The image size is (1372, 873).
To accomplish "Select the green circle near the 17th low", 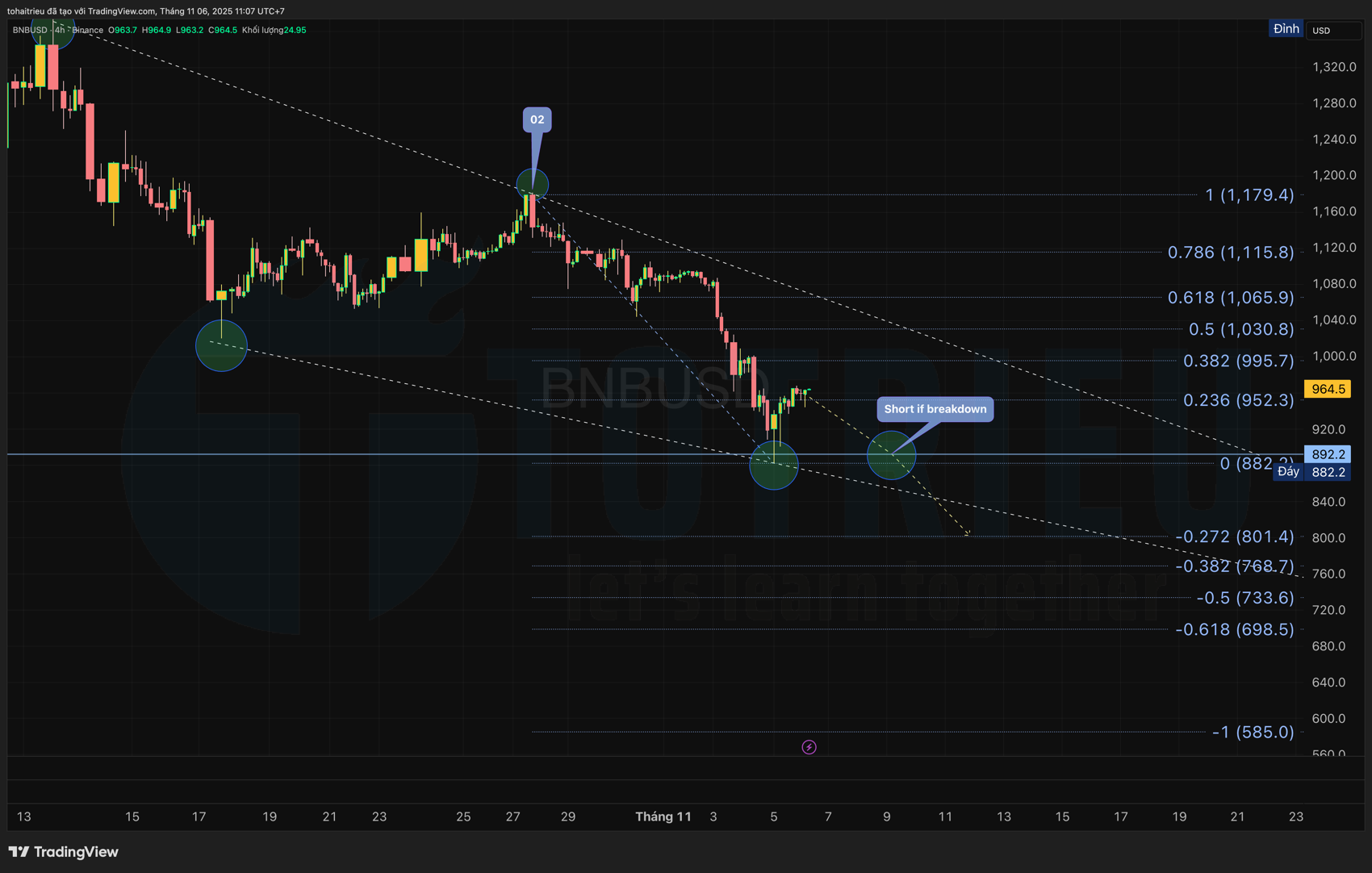I will coord(221,346).
